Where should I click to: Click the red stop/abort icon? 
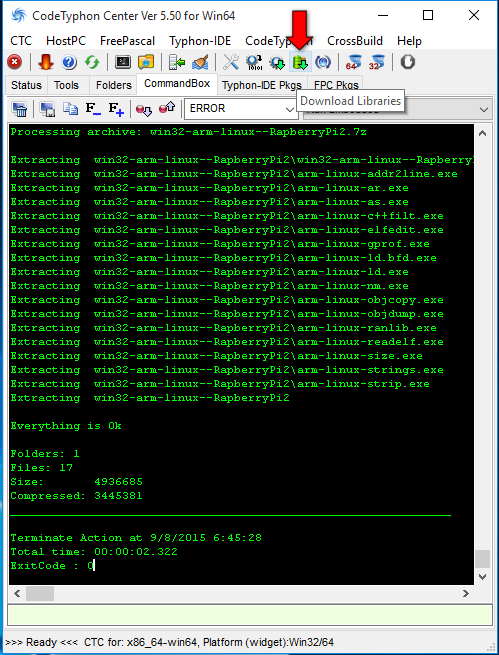(x=15, y=62)
